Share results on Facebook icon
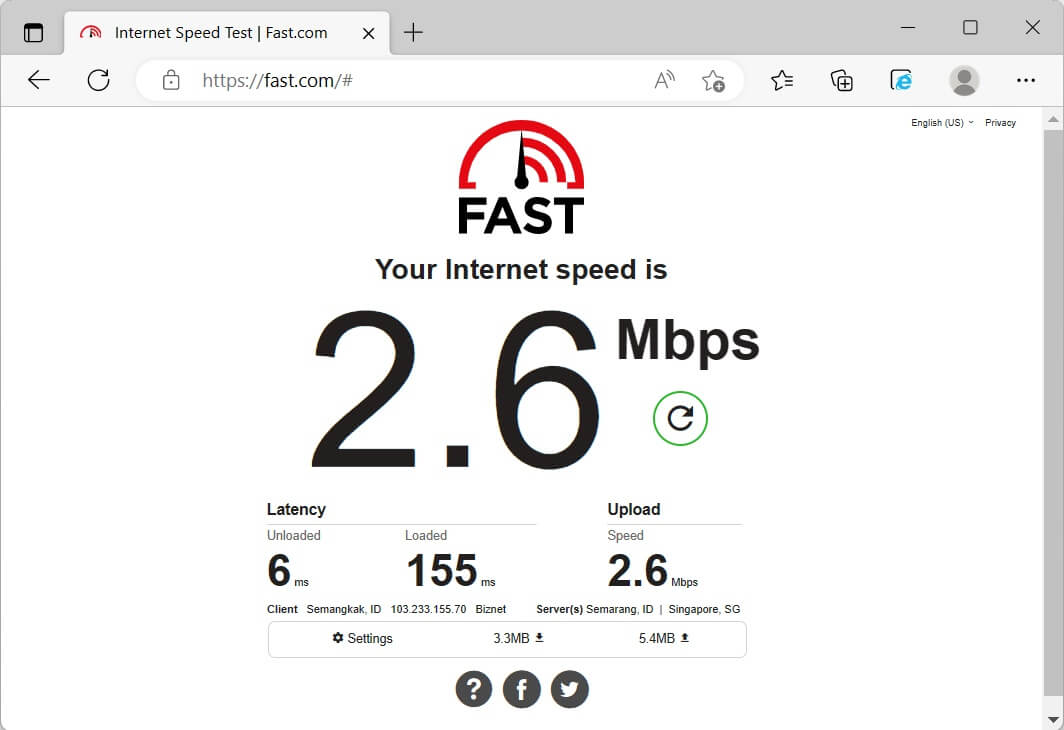The height and width of the screenshot is (730, 1064). 522,689
